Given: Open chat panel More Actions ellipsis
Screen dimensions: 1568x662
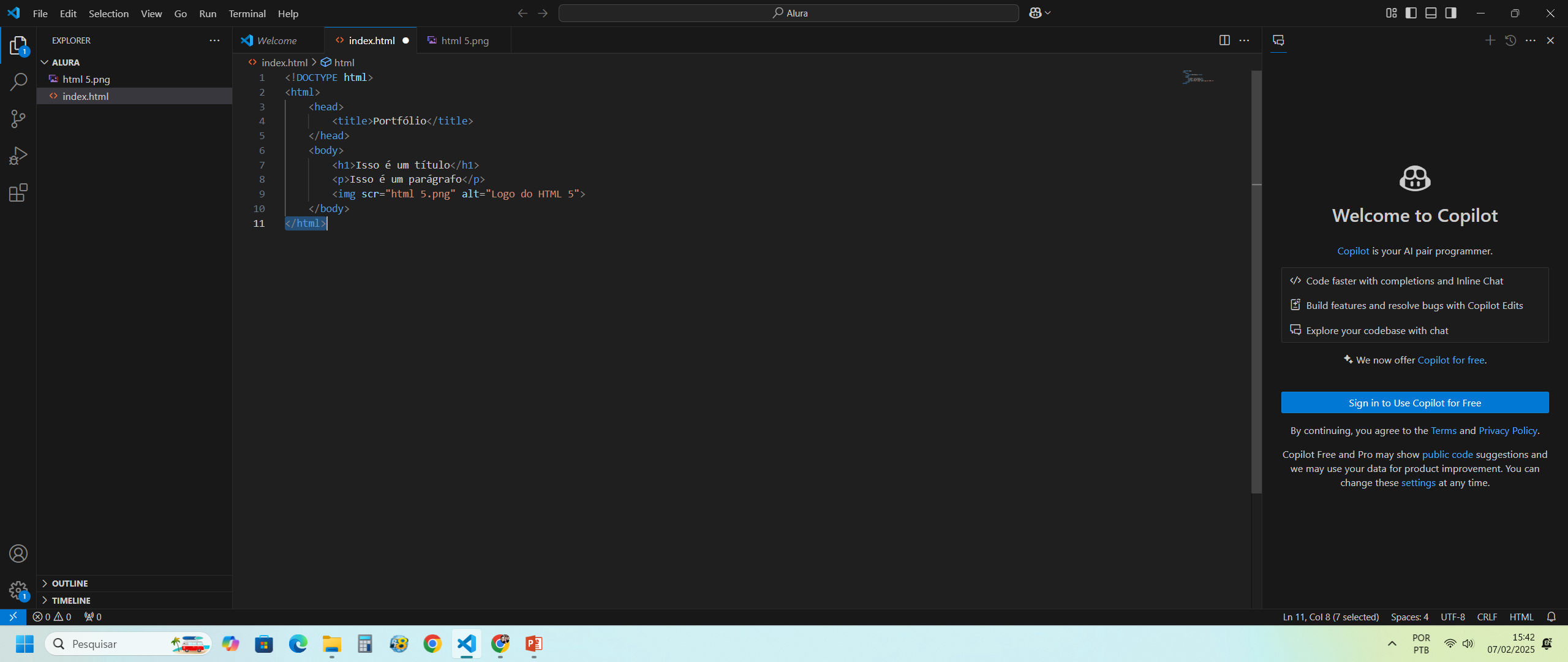Looking at the screenshot, I should [1531, 40].
